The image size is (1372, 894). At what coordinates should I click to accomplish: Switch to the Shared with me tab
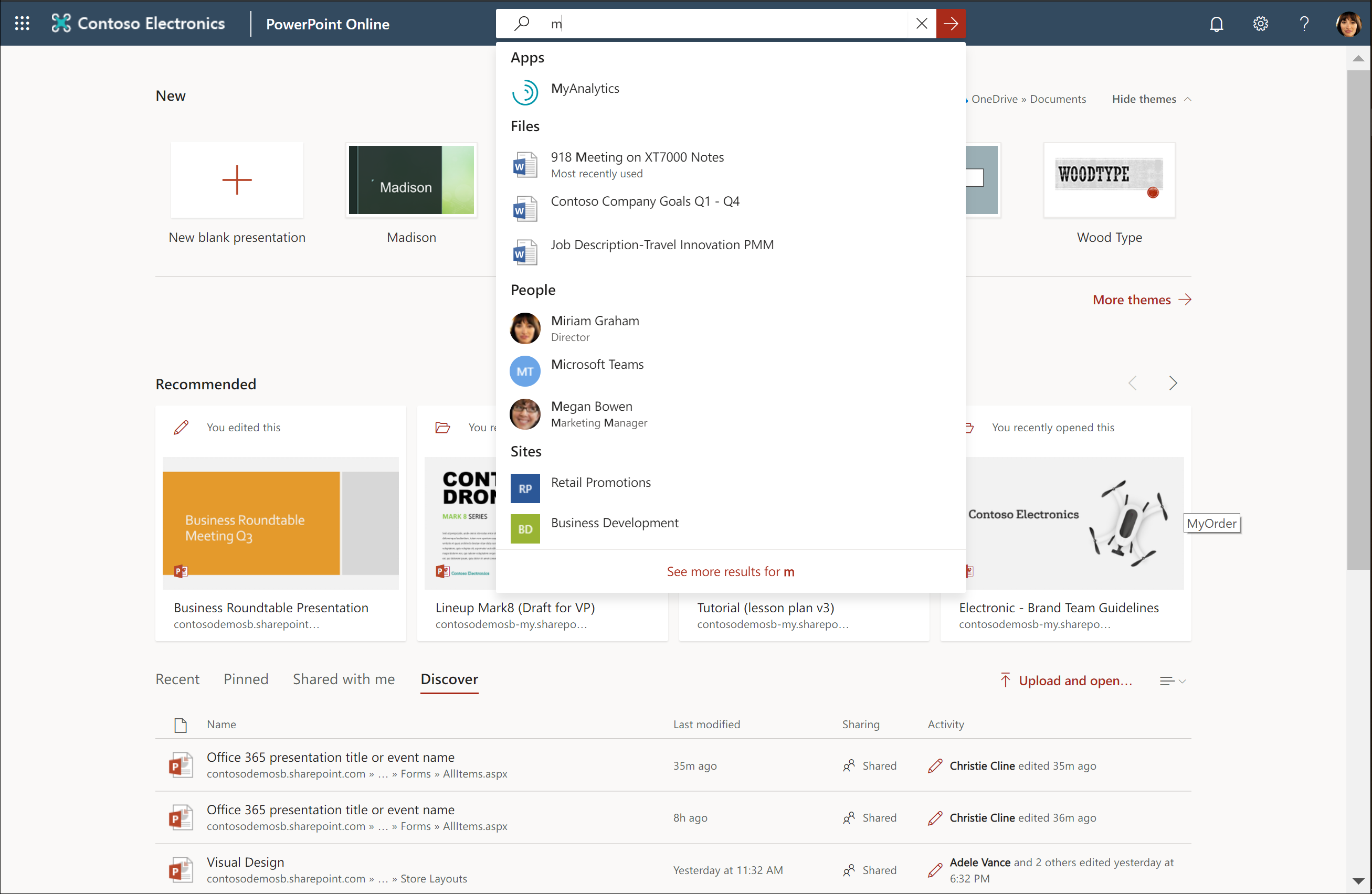click(344, 679)
